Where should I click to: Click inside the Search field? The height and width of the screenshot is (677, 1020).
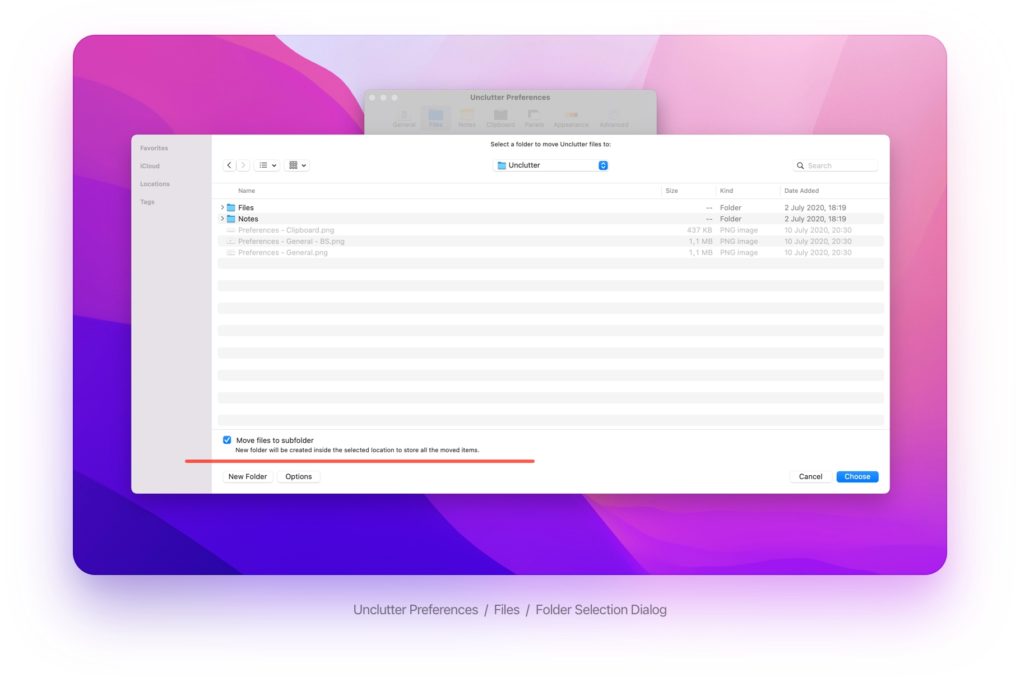(835, 165)
